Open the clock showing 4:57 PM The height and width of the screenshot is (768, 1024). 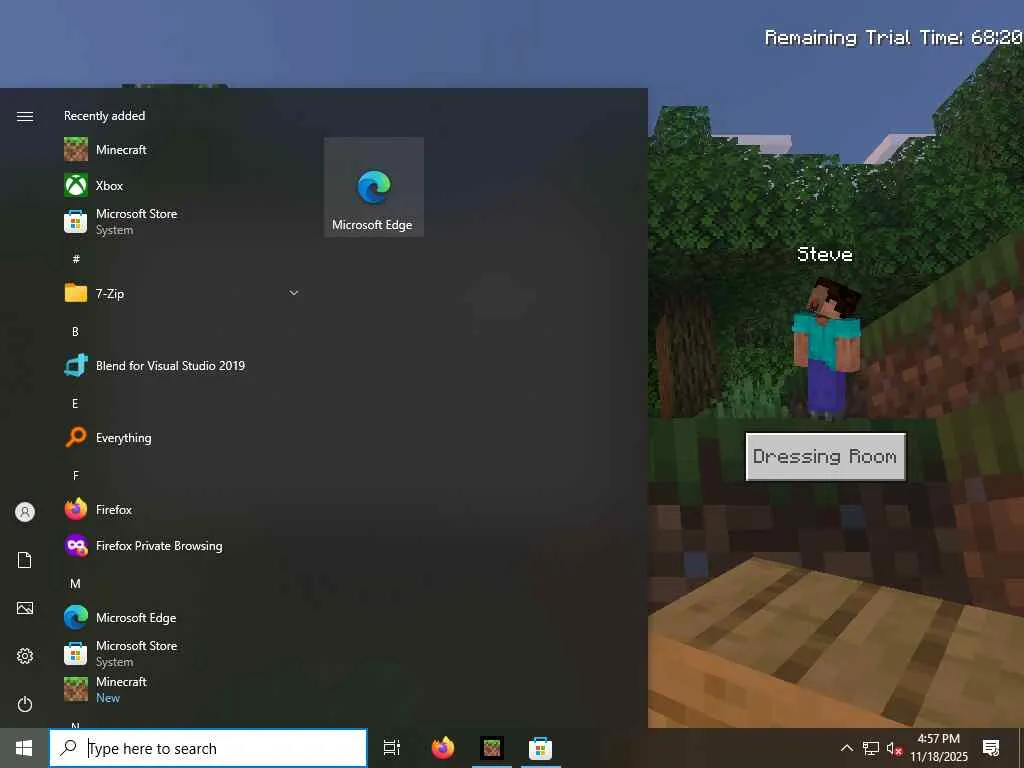(x=939, y=748)
